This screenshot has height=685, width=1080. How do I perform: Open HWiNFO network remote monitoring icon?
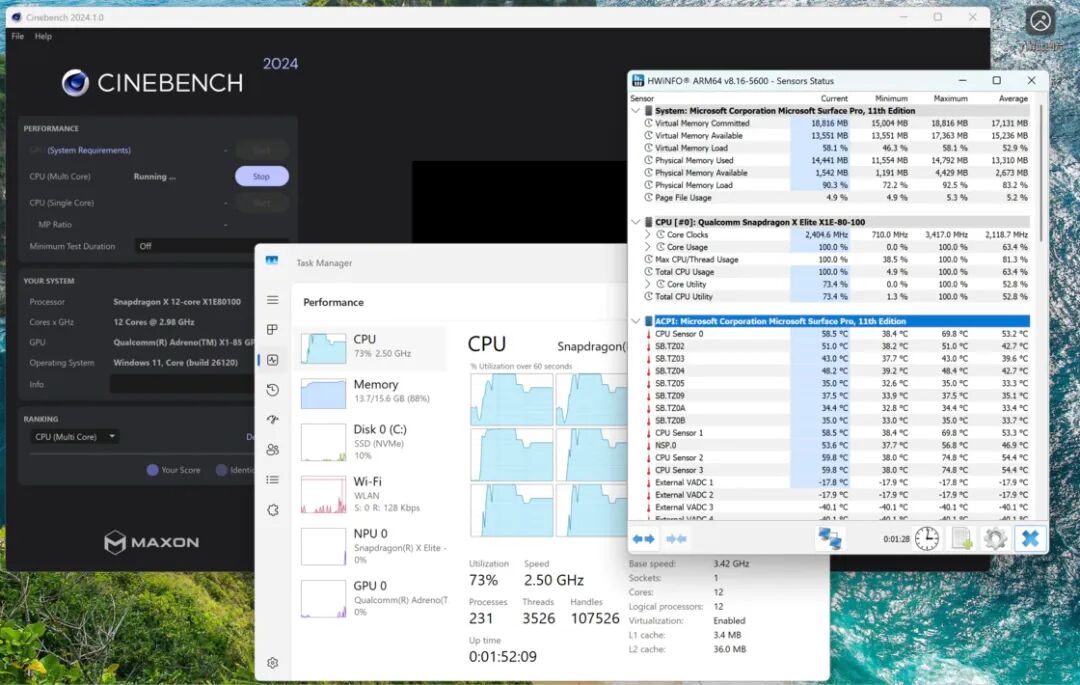[x=830, y=538]
